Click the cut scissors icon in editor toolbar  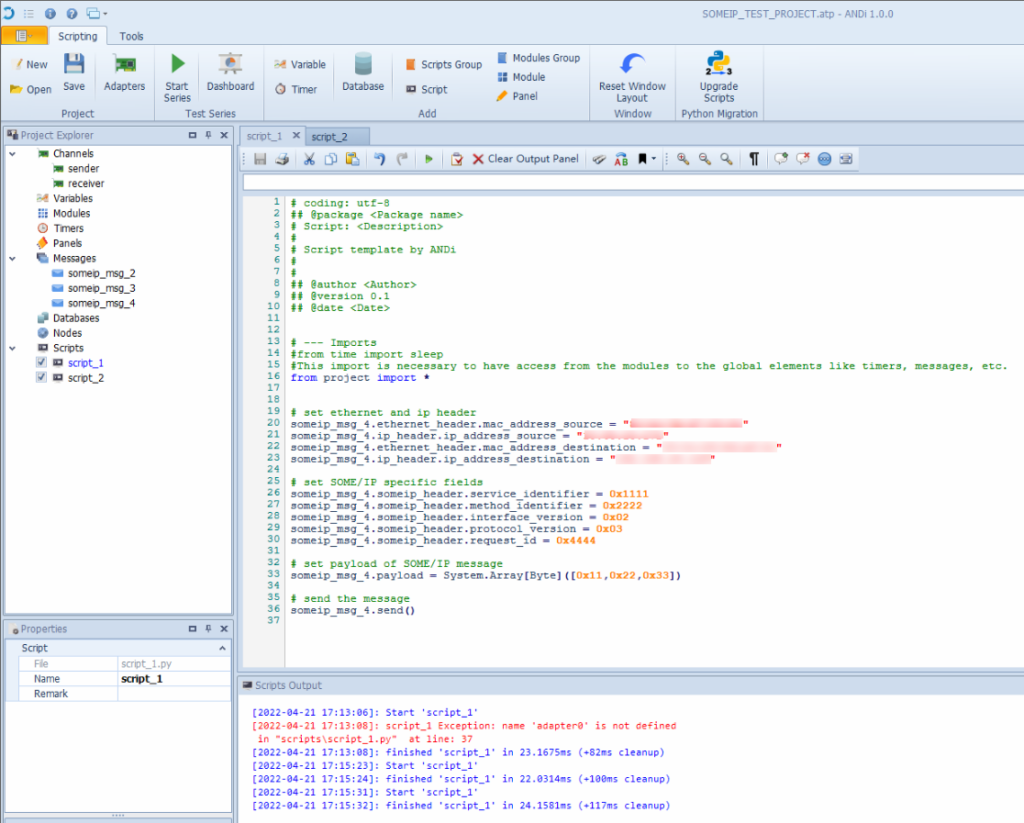tap(309, 159)
